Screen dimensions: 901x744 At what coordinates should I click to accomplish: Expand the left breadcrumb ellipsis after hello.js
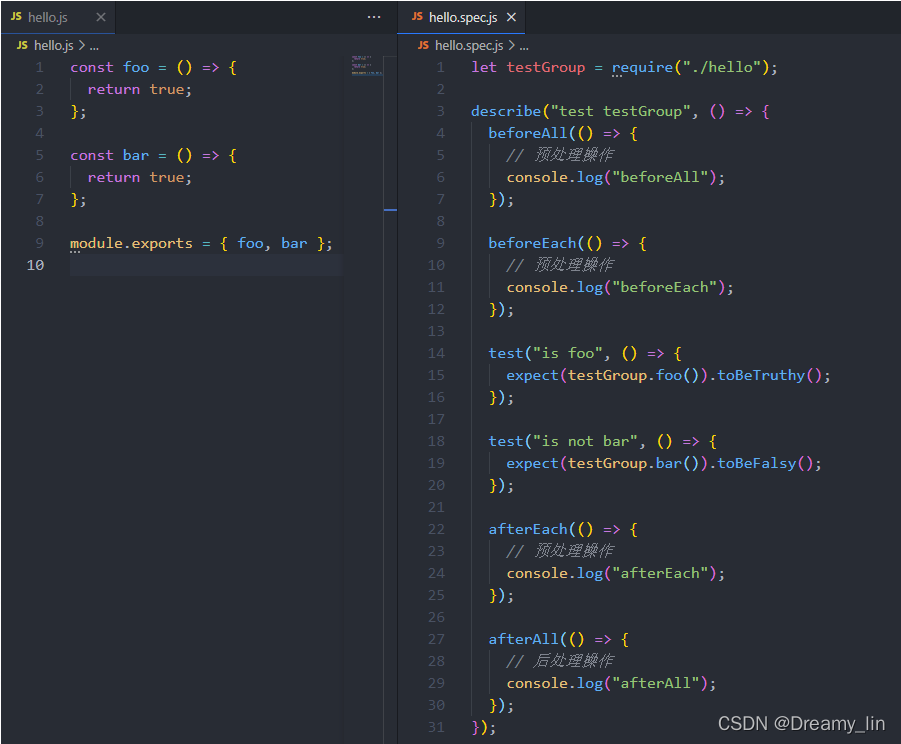[94, 47]
